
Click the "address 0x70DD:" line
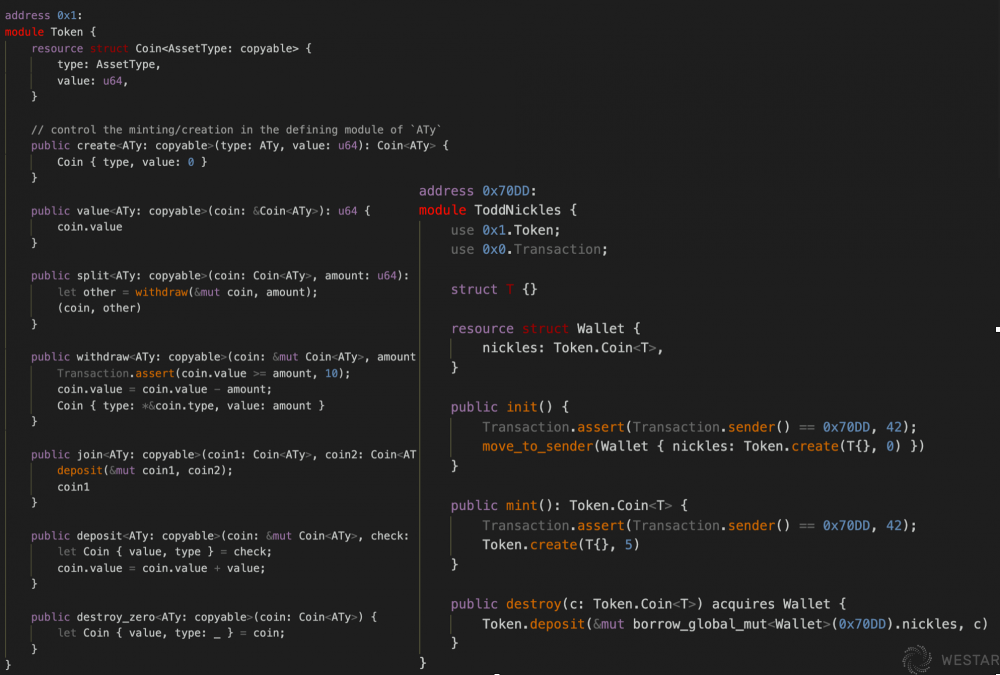pos(478,191)
